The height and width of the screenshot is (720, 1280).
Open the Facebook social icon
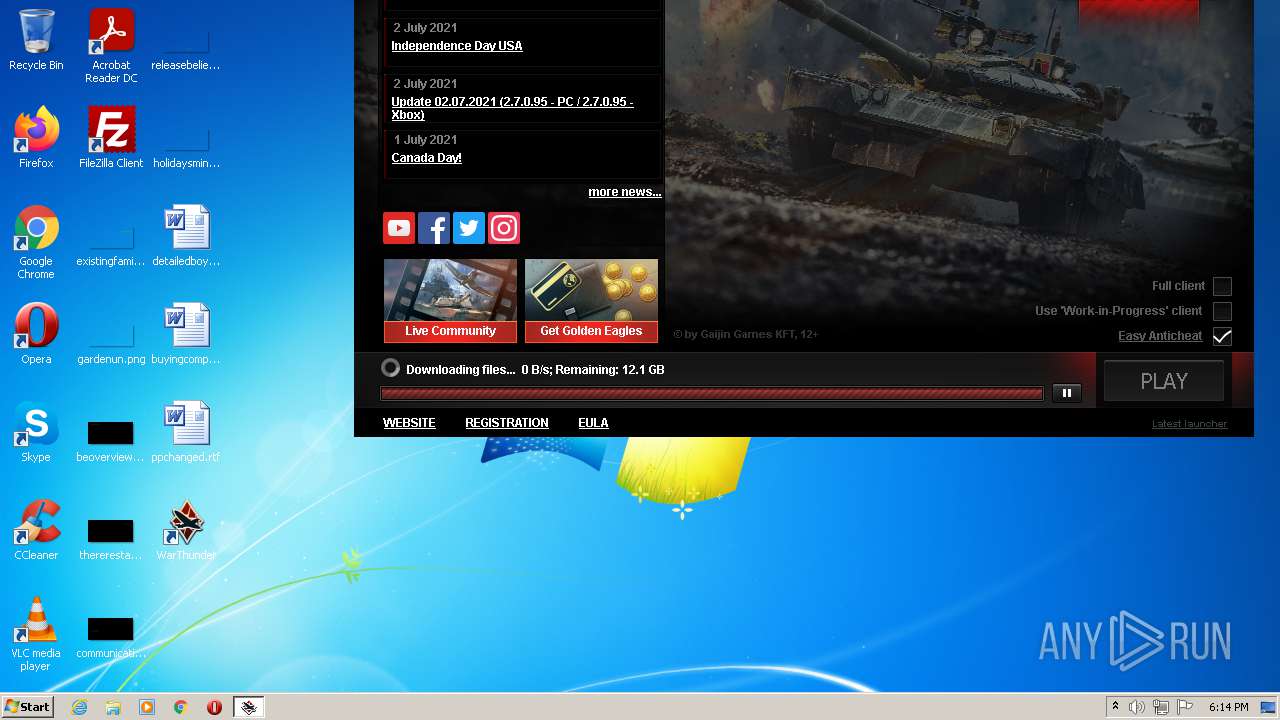(434, 228)
